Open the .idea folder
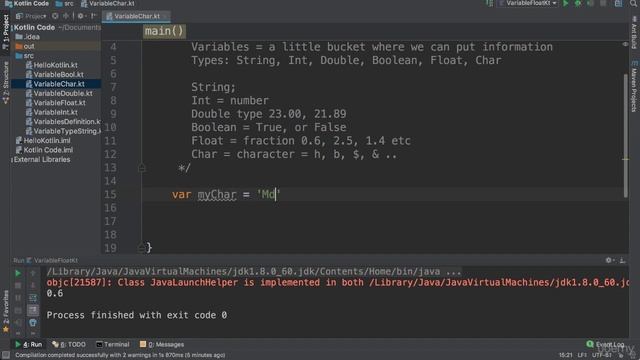The height and width of the screenshot is (360, 640). pos(28,37)
